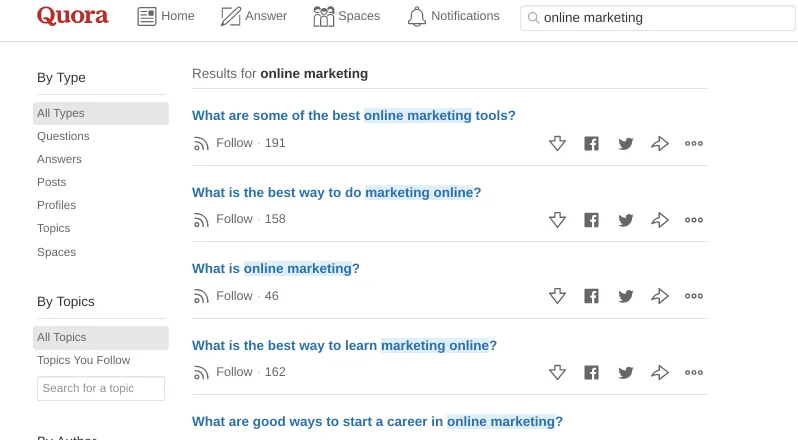The width and height of the screenshot is (798, 440).
Task: Open the three-dot menu for best online marketing tools
Action: 694,143
